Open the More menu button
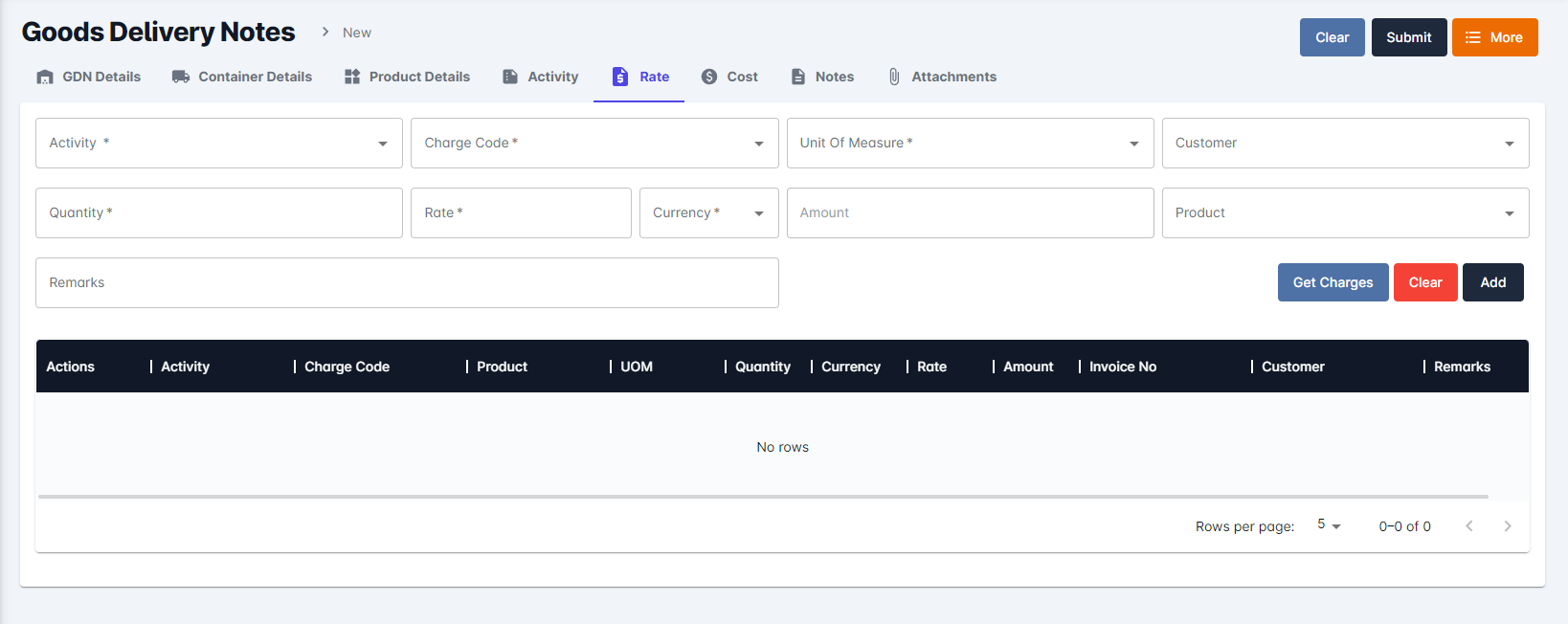Image resolution: width=1568 pixels, height=624 pixels. pyautogui.click(x=1494, y=37)
